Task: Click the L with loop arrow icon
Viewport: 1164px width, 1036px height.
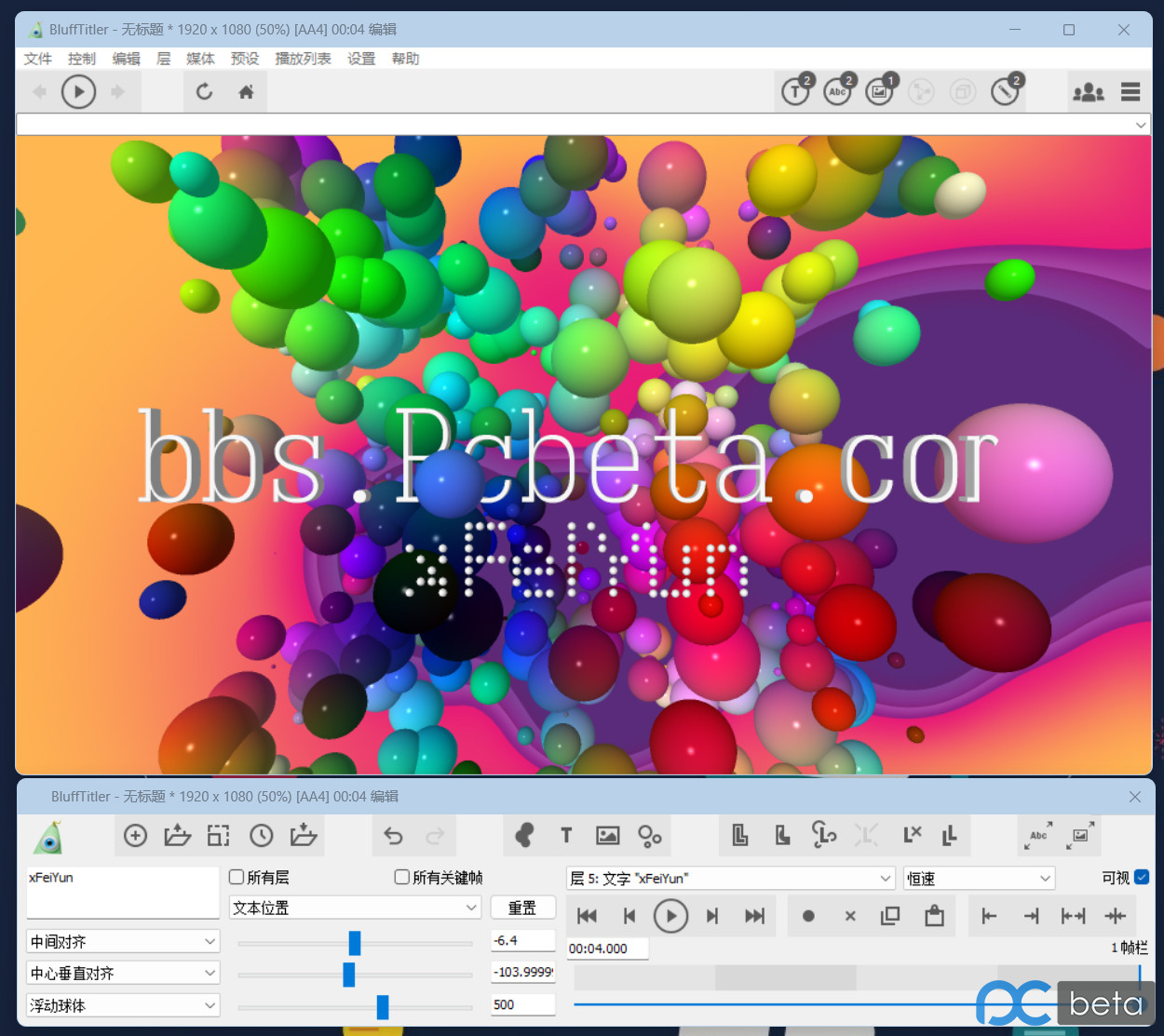Action: tap(824, 835)
